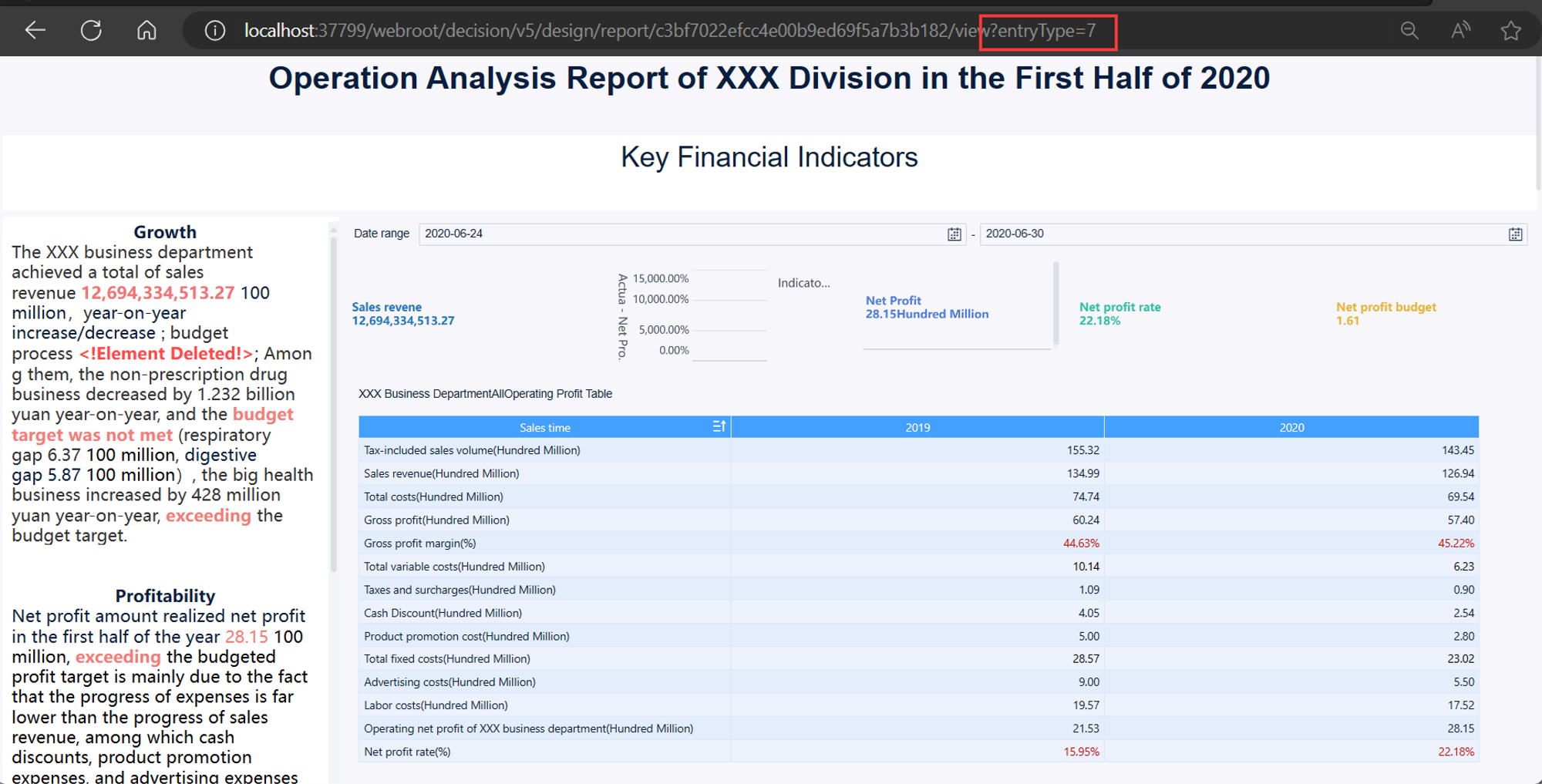The height and width of the screenshot is (784, 1542).
Task: Click the Growth section heading
Action: click(x=165, y=232)
